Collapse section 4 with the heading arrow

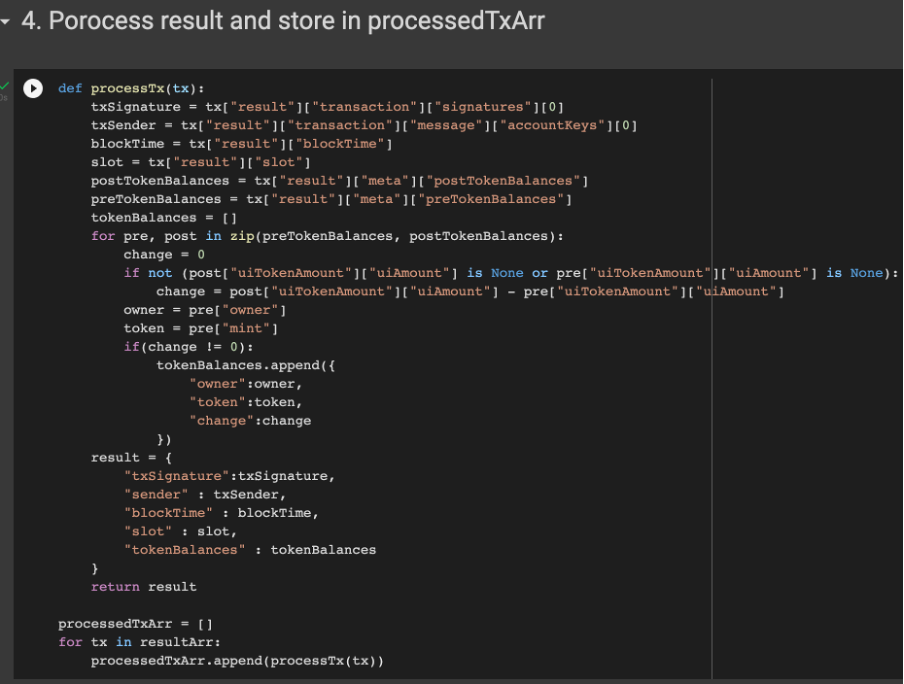coord(5,22)
